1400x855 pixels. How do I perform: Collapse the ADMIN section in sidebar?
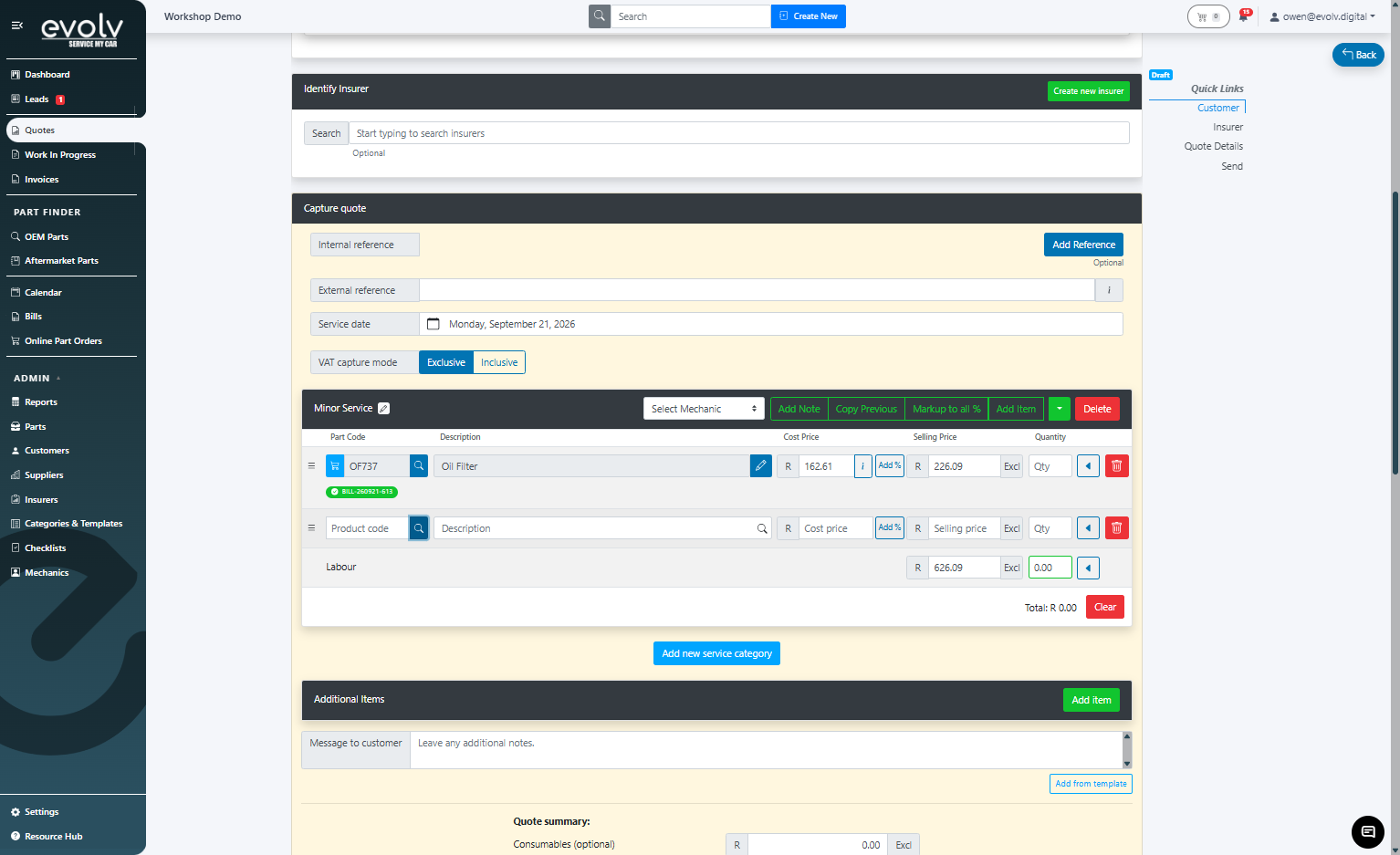pos(58,379)
